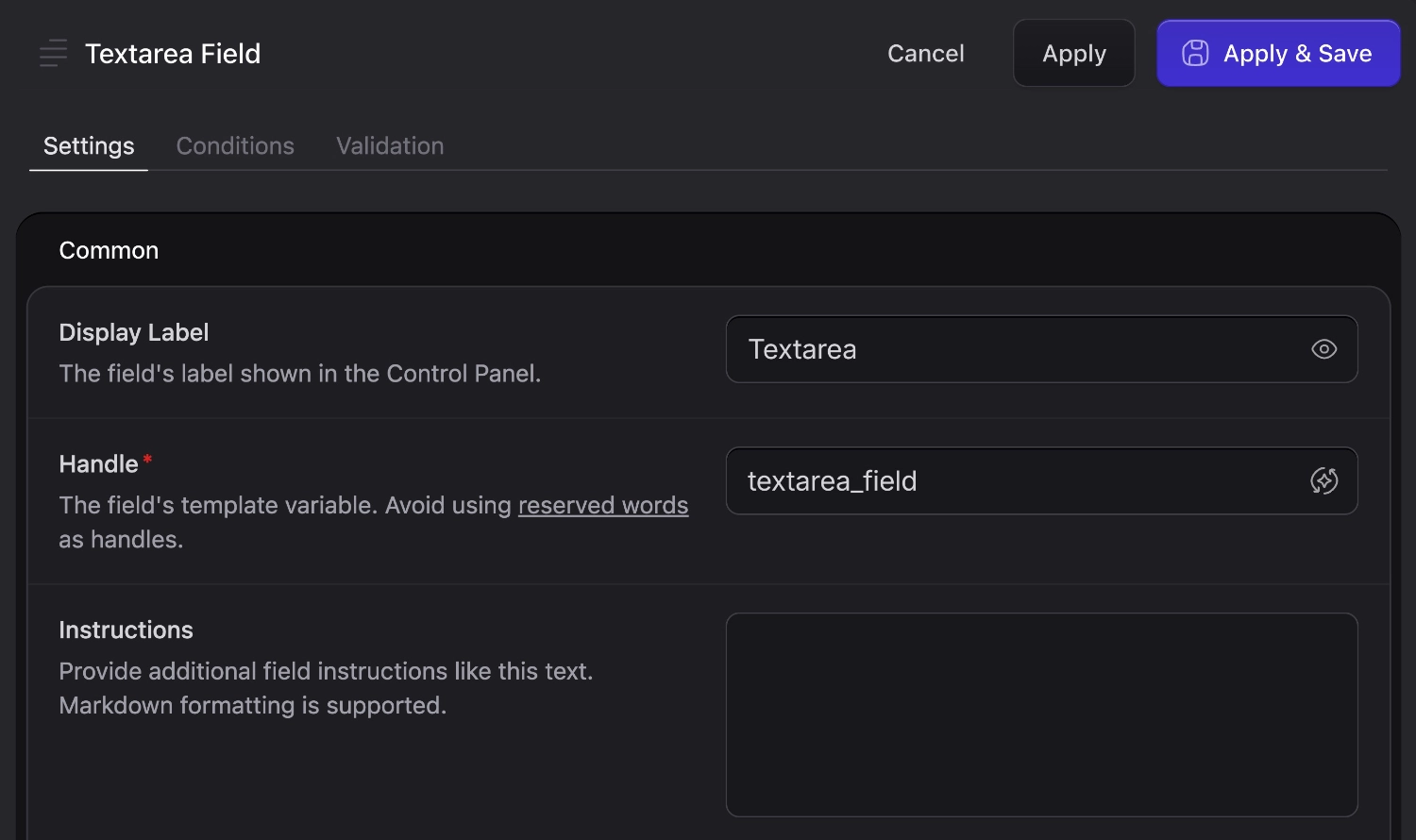Click the hamburger menu icon beside Textarea Field

tap(53, 53)
